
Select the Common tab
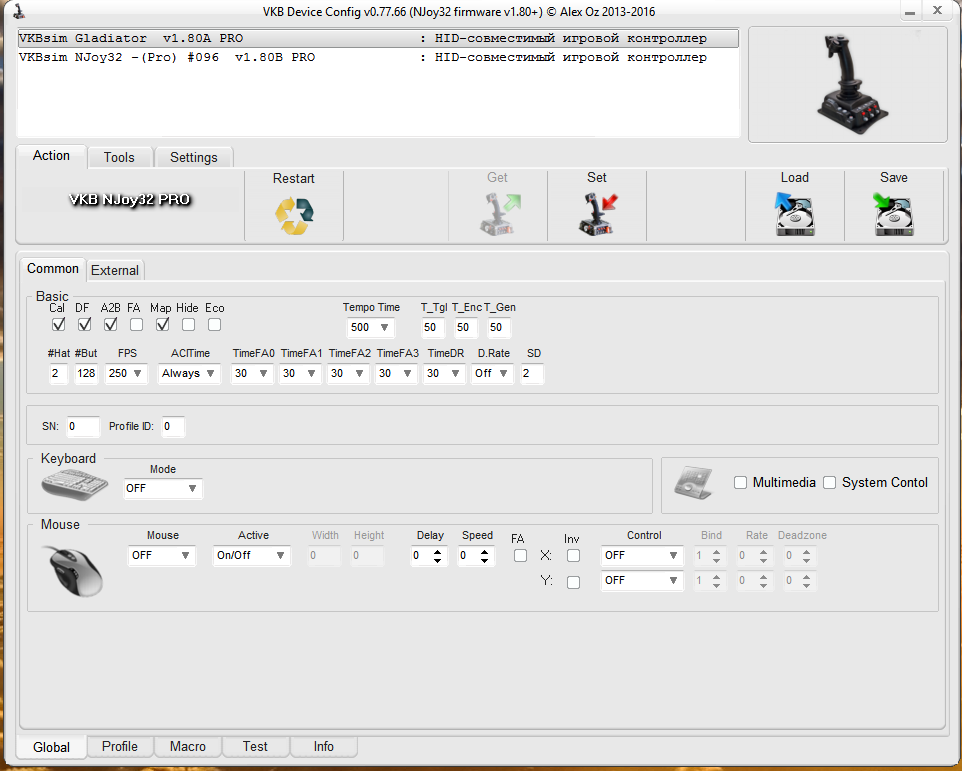[53, 269]
